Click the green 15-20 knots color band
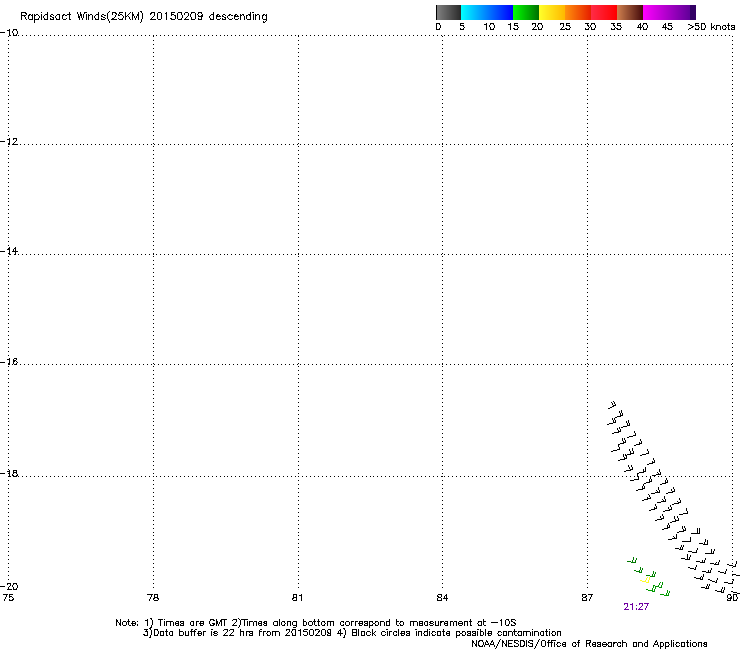Image resolution: width=740 pixels, height=650 pixels. (x=526, y=12)
